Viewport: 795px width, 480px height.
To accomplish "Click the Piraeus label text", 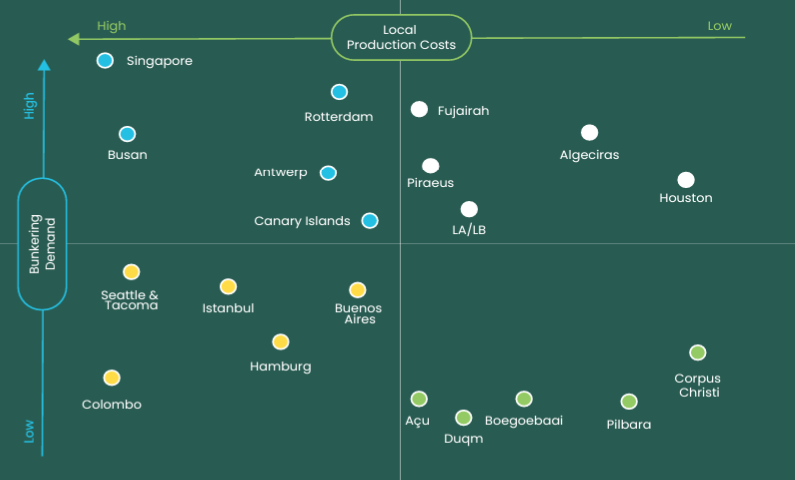I will click(431, 183).
